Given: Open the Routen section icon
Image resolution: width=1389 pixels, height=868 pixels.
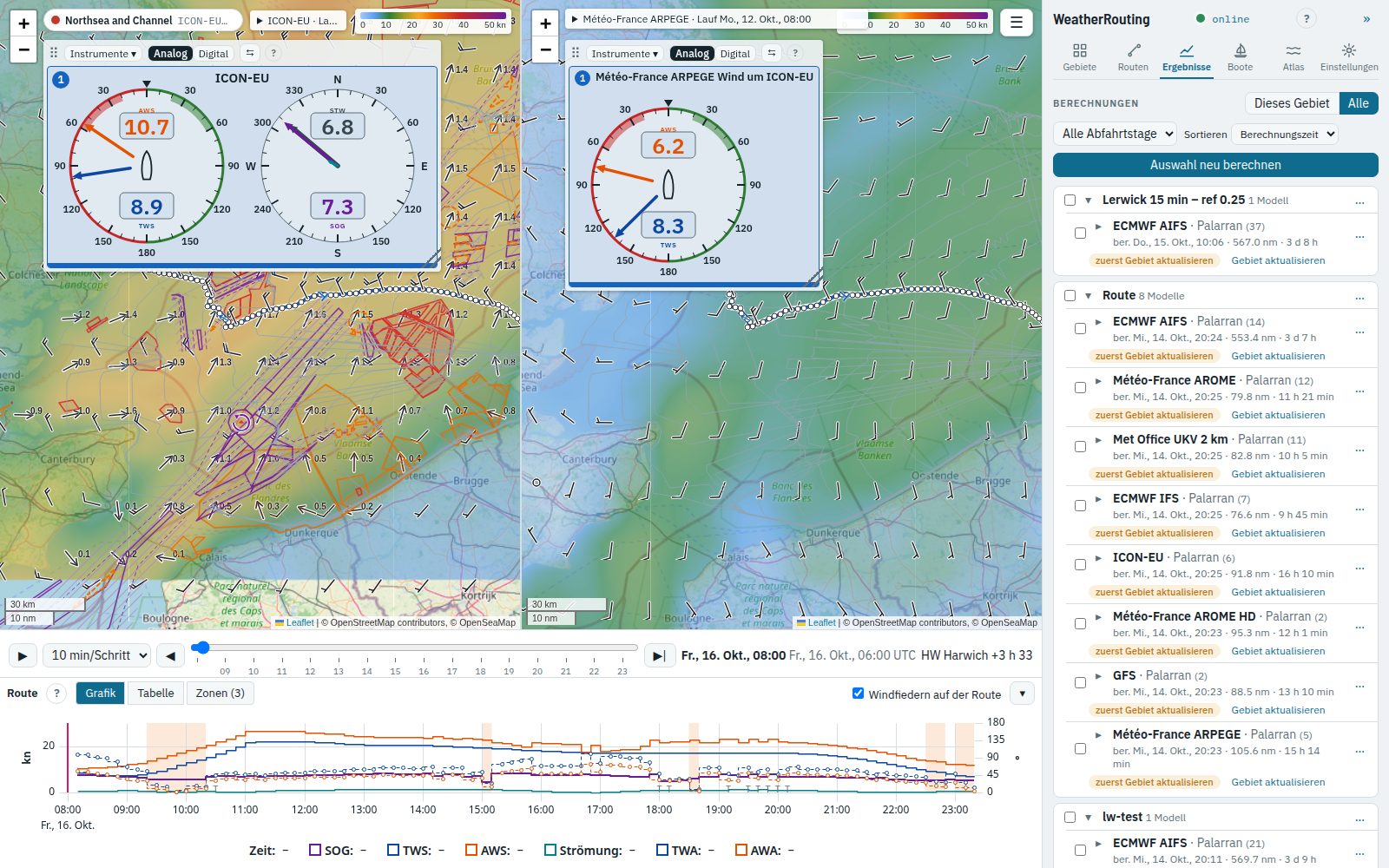Looking at the screenshot, I should [x=1133, y=57].
